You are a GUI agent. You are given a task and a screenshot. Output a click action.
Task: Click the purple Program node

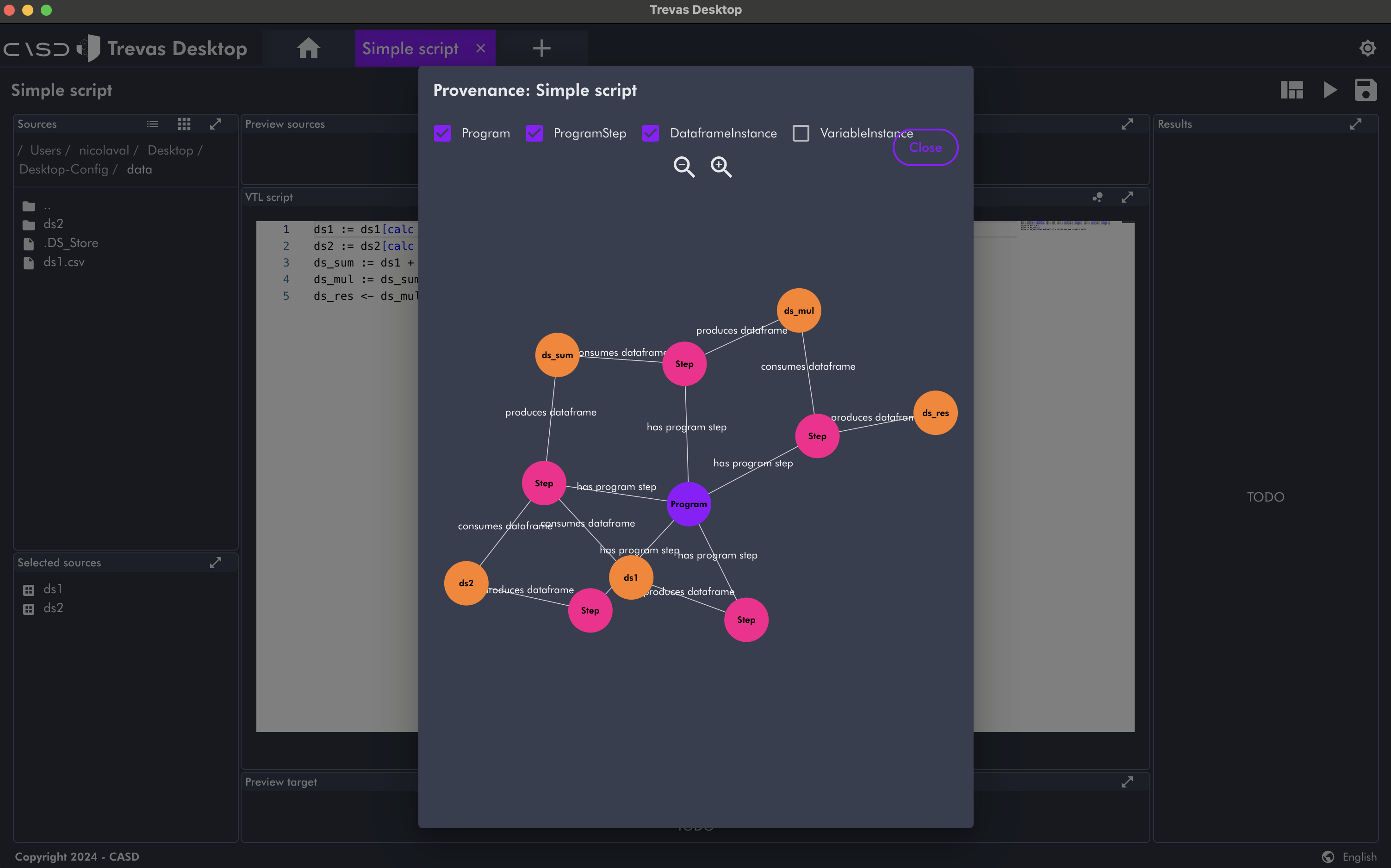(688, 504)
